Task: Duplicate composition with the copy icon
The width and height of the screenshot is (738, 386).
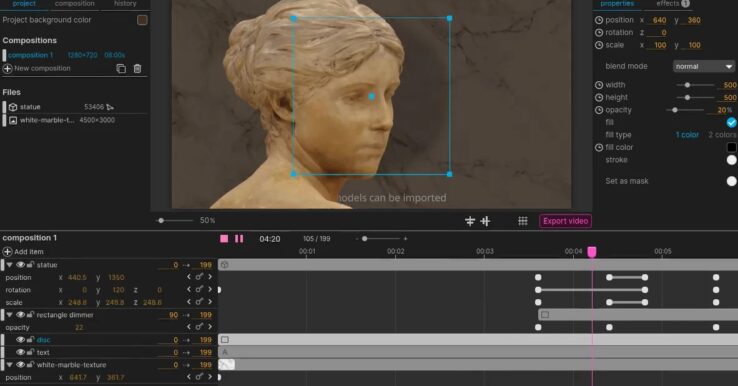Action: [121, 69]
